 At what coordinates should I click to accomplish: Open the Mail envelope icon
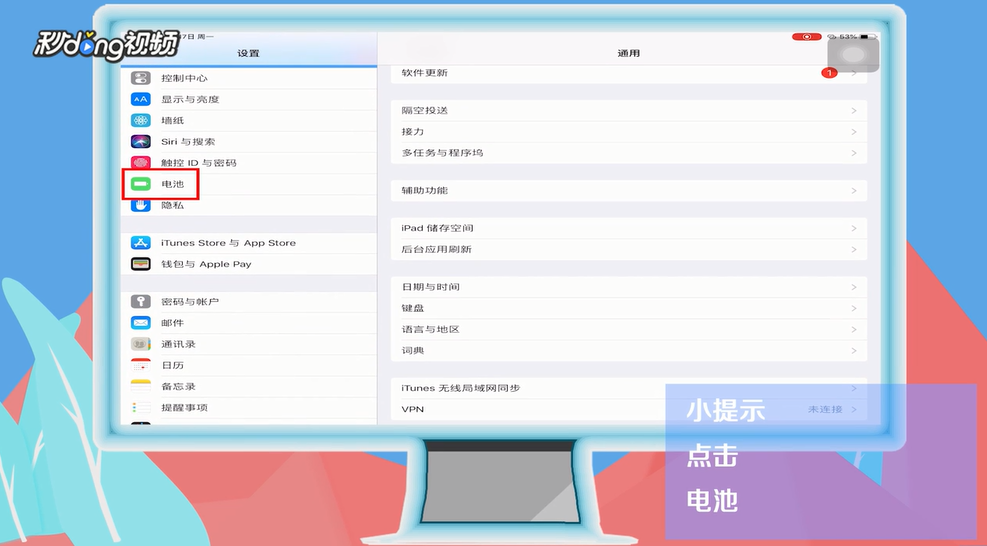click(140, 323)
